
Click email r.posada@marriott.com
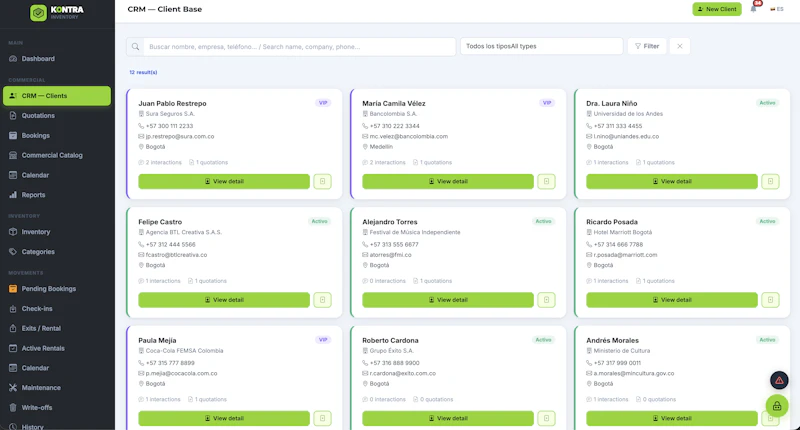tap(626, 255)
